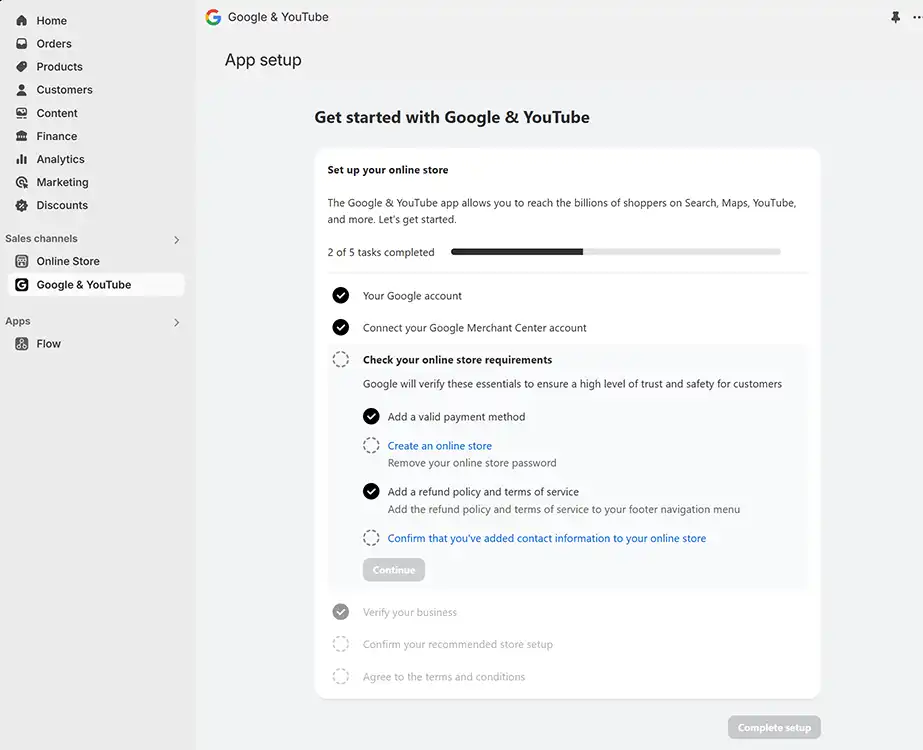Open Home in the sidebar
923x750 pixels.
(51, 21)
